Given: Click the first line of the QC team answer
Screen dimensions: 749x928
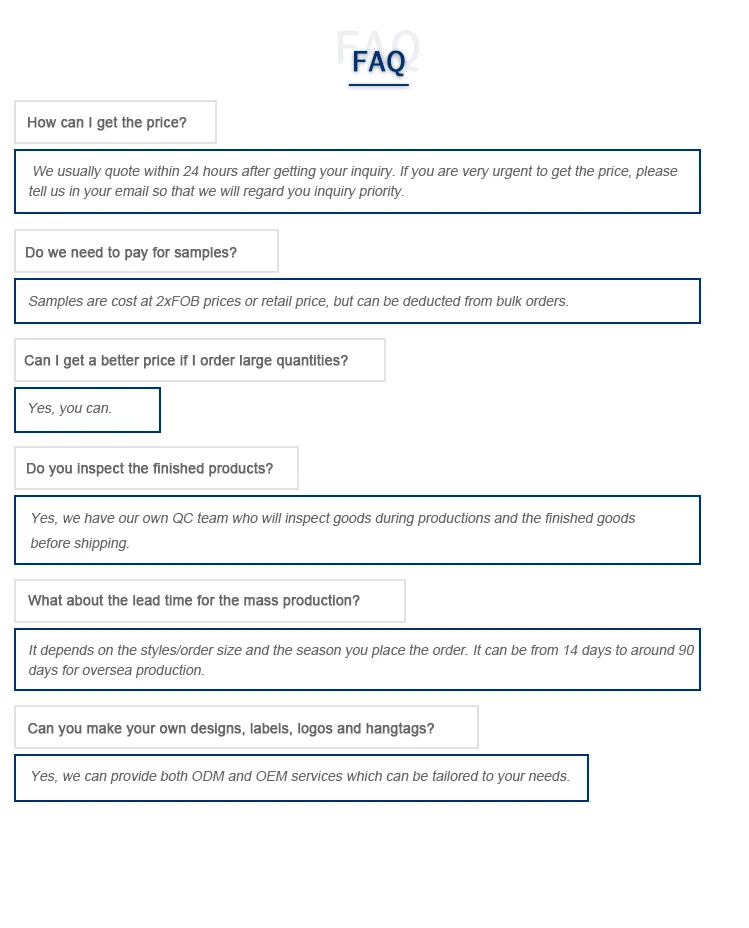Looking at the screenshot, I should point(332,518).
